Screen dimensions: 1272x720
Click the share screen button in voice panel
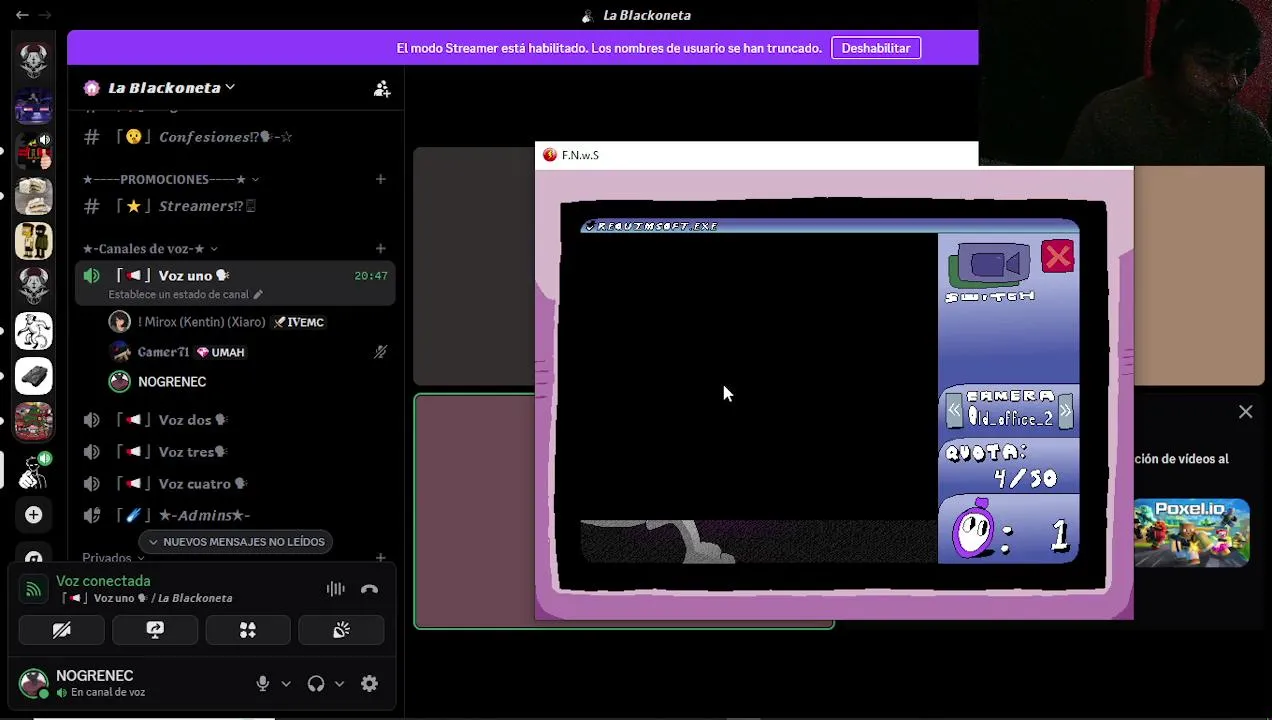[155, 630]
